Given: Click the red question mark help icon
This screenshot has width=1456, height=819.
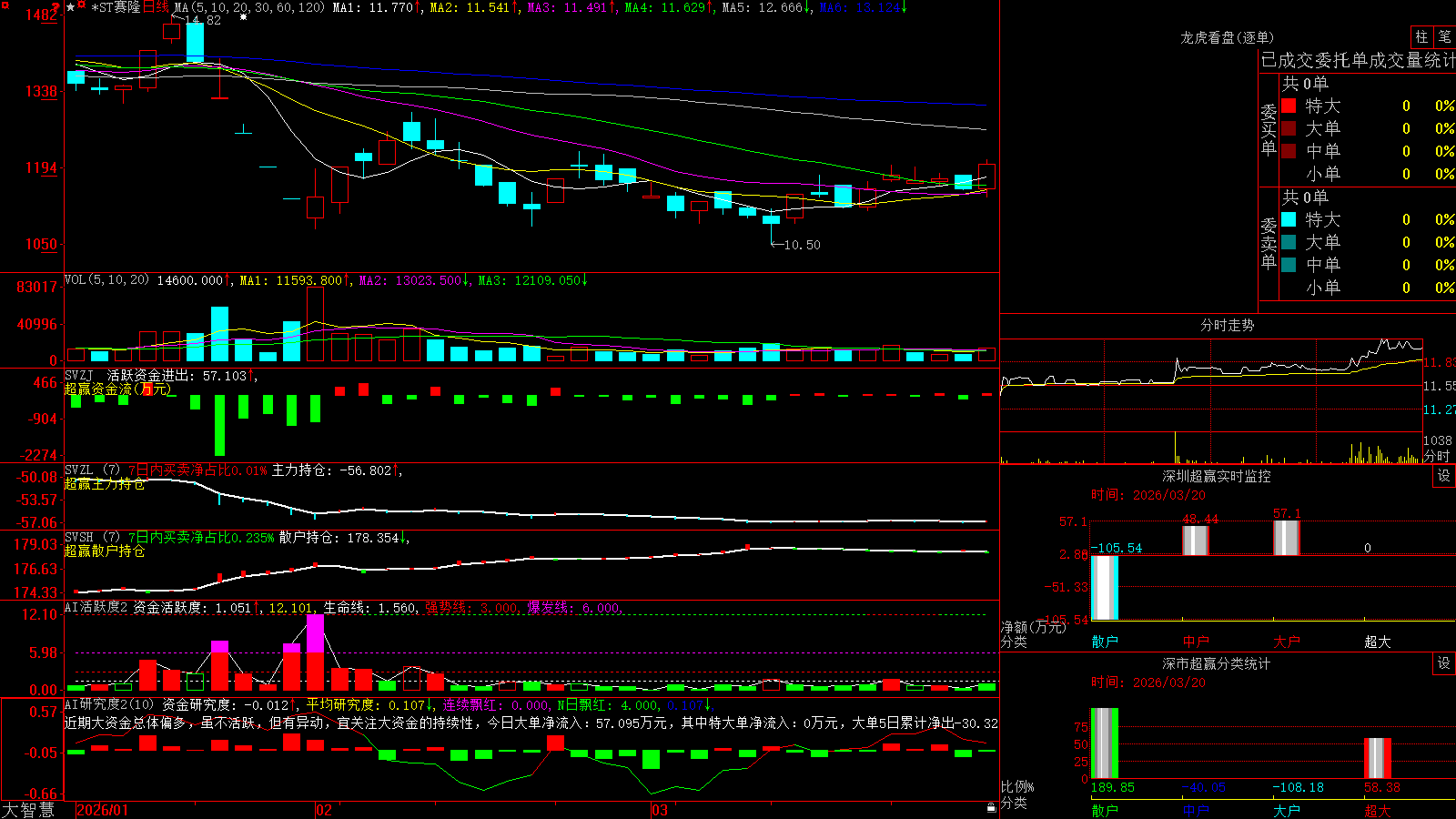Looking at the screenshot, I should click(x=56, y=6).
